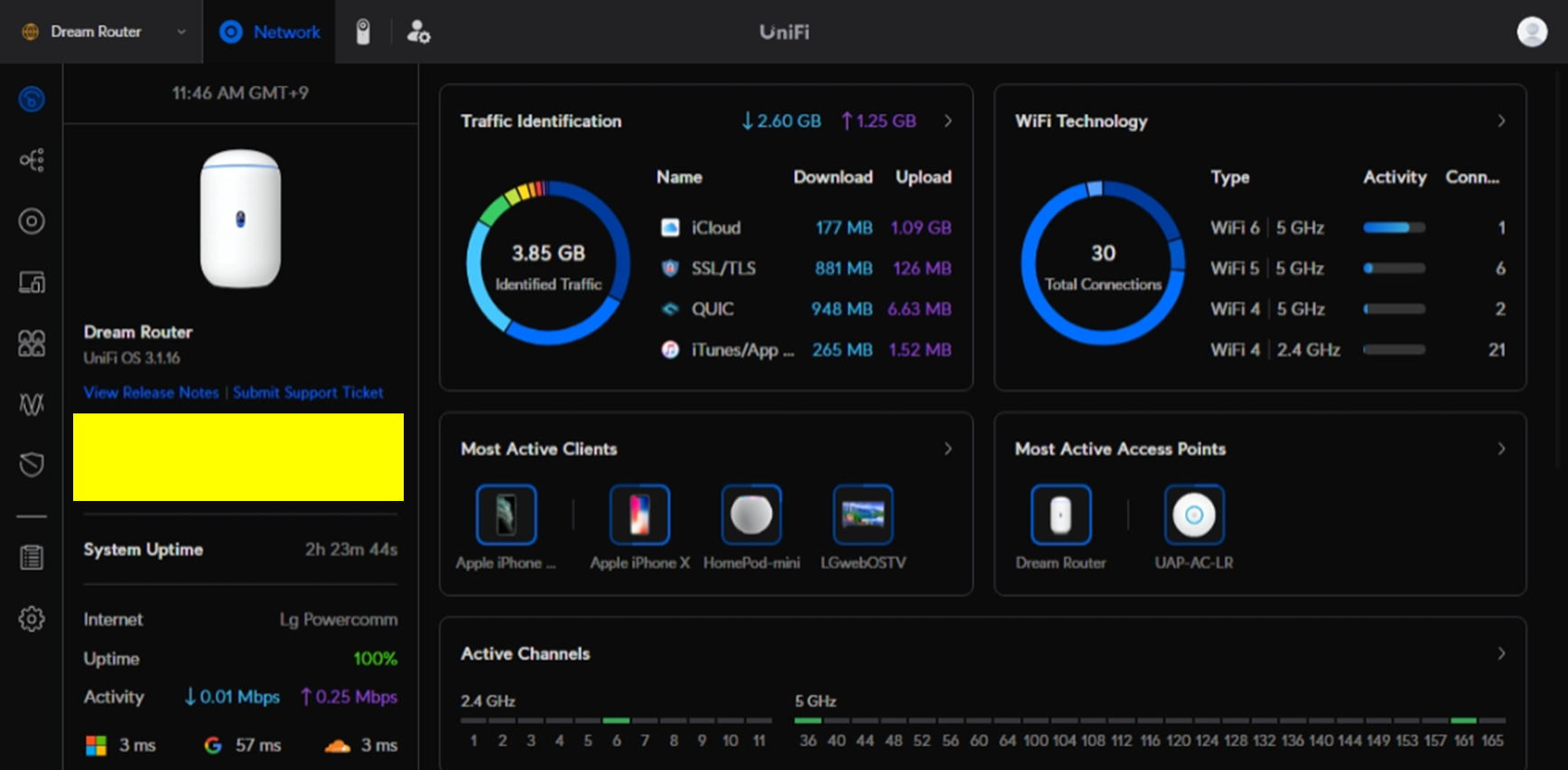1568x770 pixels.
Task: Click the iCloud traffic row icon
Action: 670,227
